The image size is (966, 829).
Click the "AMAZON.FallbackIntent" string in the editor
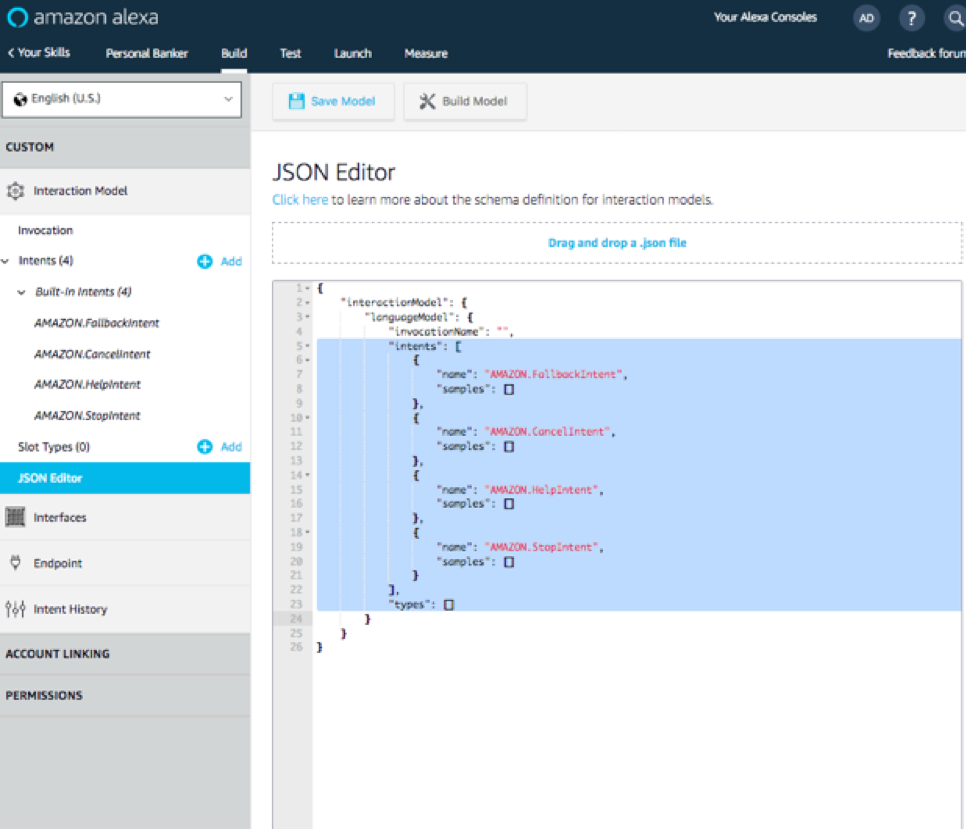click(553, 374)
